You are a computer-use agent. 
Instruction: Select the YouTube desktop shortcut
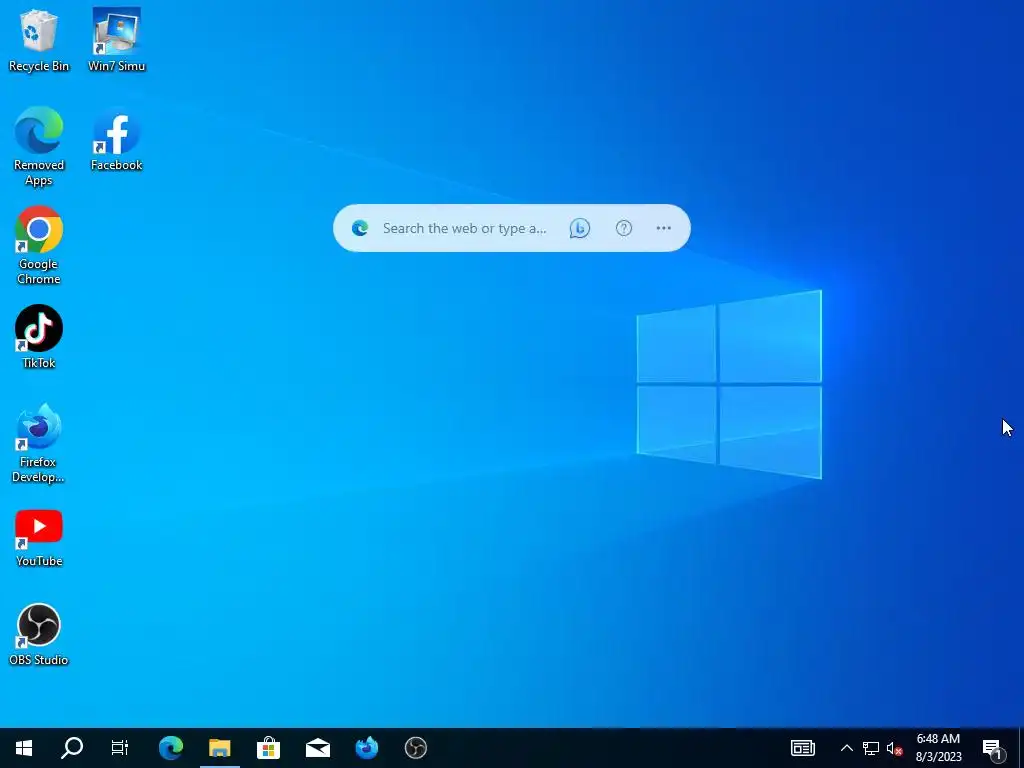pos(39,538)
